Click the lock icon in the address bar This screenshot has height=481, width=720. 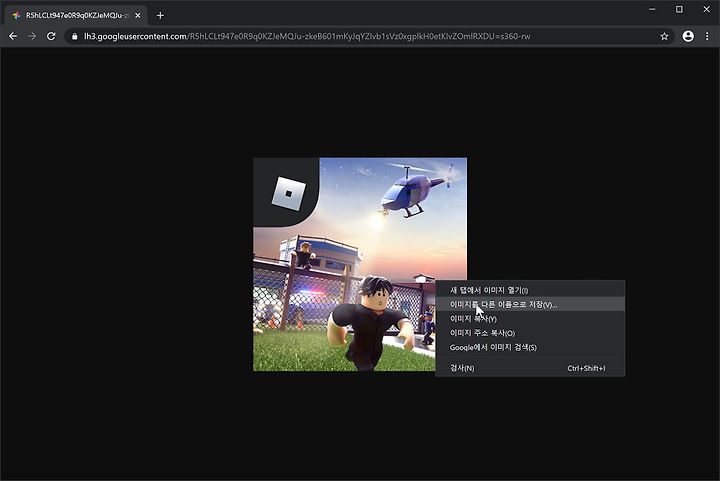75,36
